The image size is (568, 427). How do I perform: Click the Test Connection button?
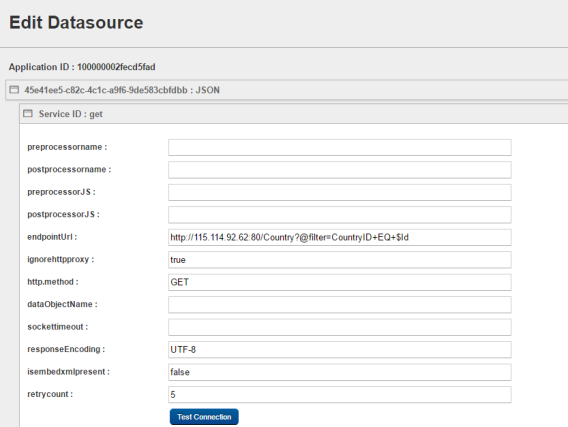204,417
